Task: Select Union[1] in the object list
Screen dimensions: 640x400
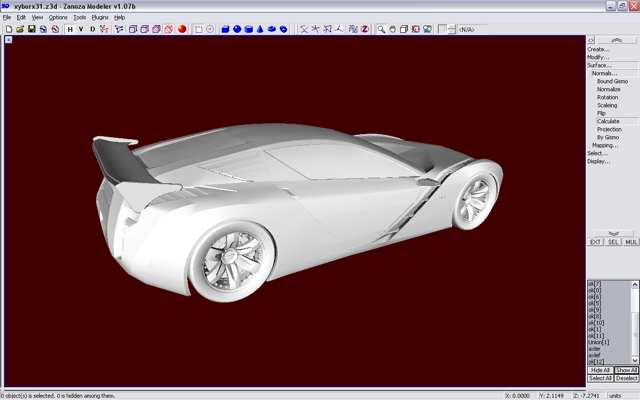Action: pos(600,342)
